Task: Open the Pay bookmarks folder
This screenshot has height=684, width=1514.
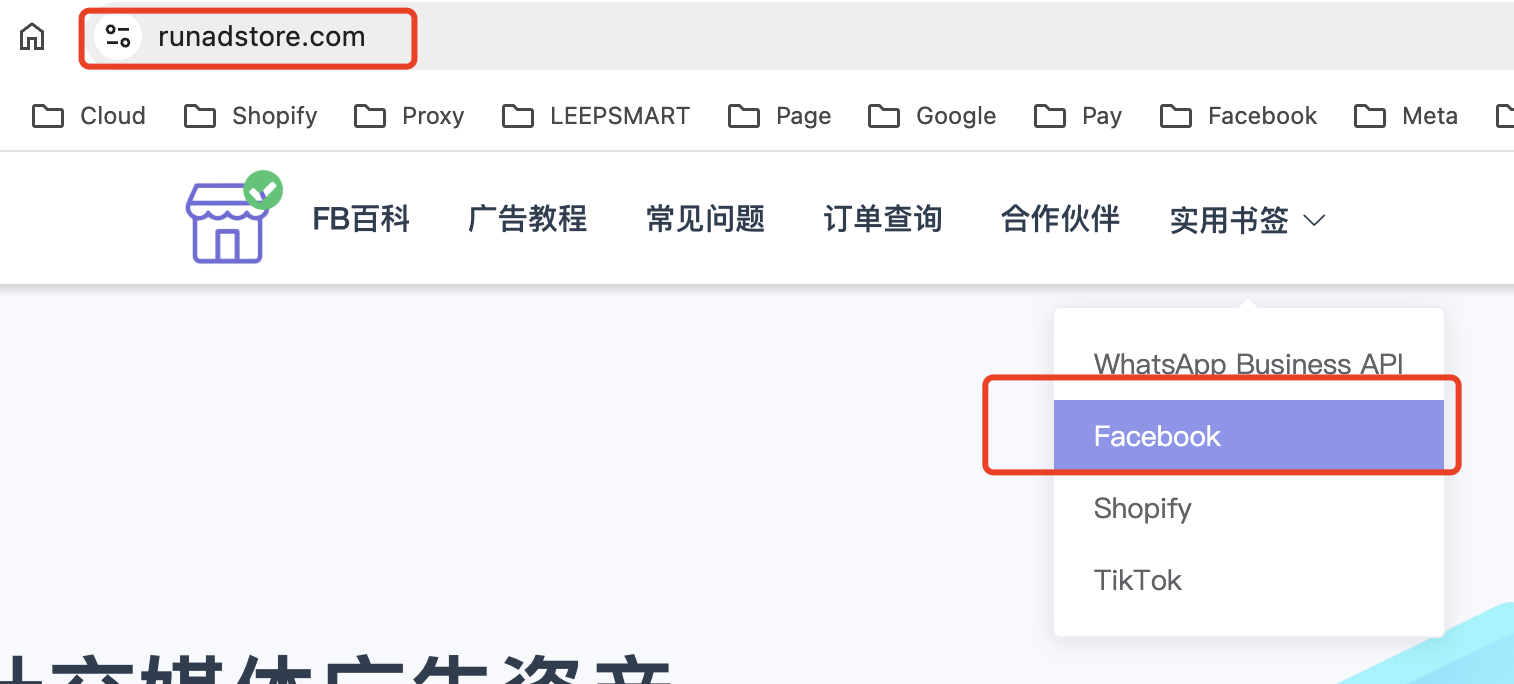Action: (1078, 116)
